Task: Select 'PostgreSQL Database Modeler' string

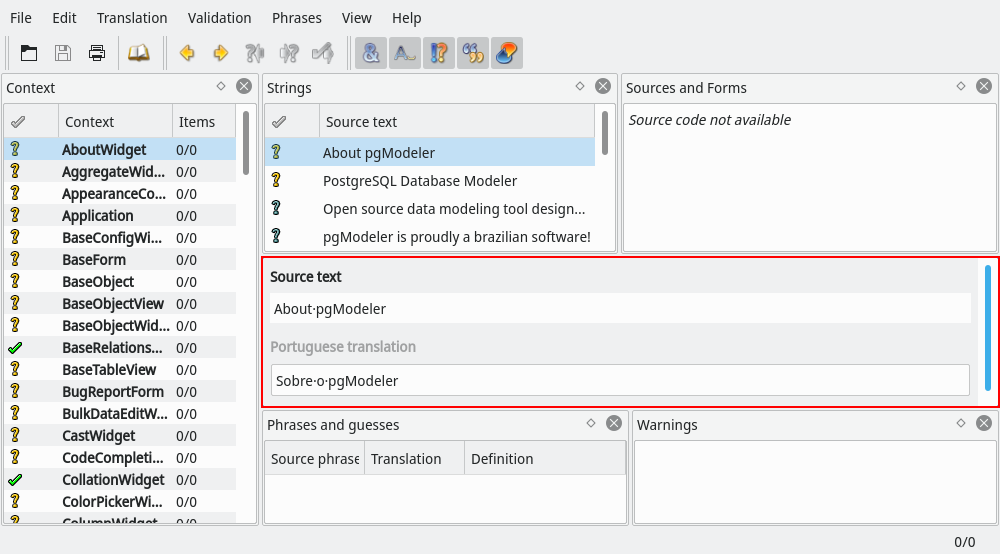Action: (x=430, y=180)
